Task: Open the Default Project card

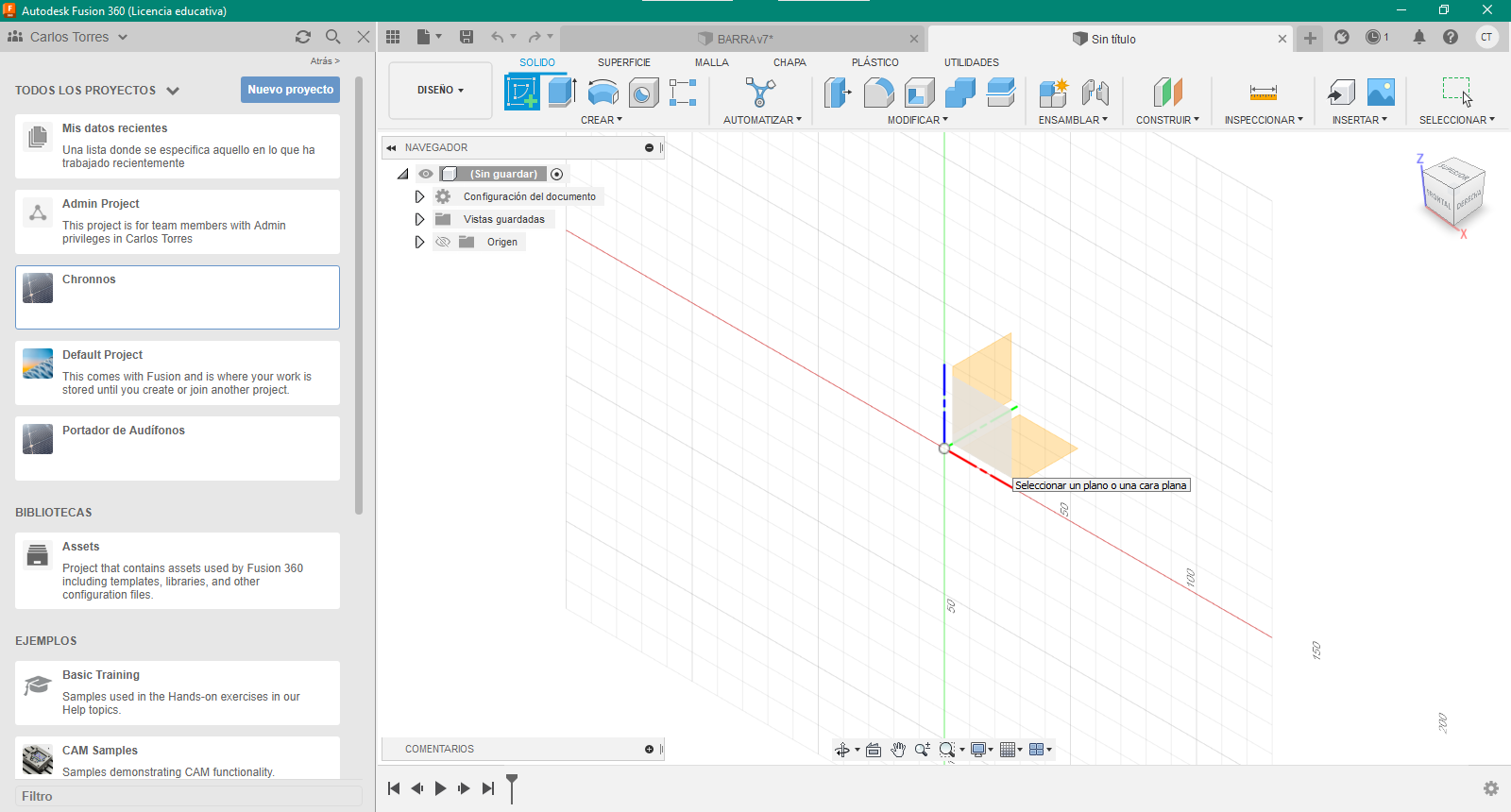Action: 178,373
